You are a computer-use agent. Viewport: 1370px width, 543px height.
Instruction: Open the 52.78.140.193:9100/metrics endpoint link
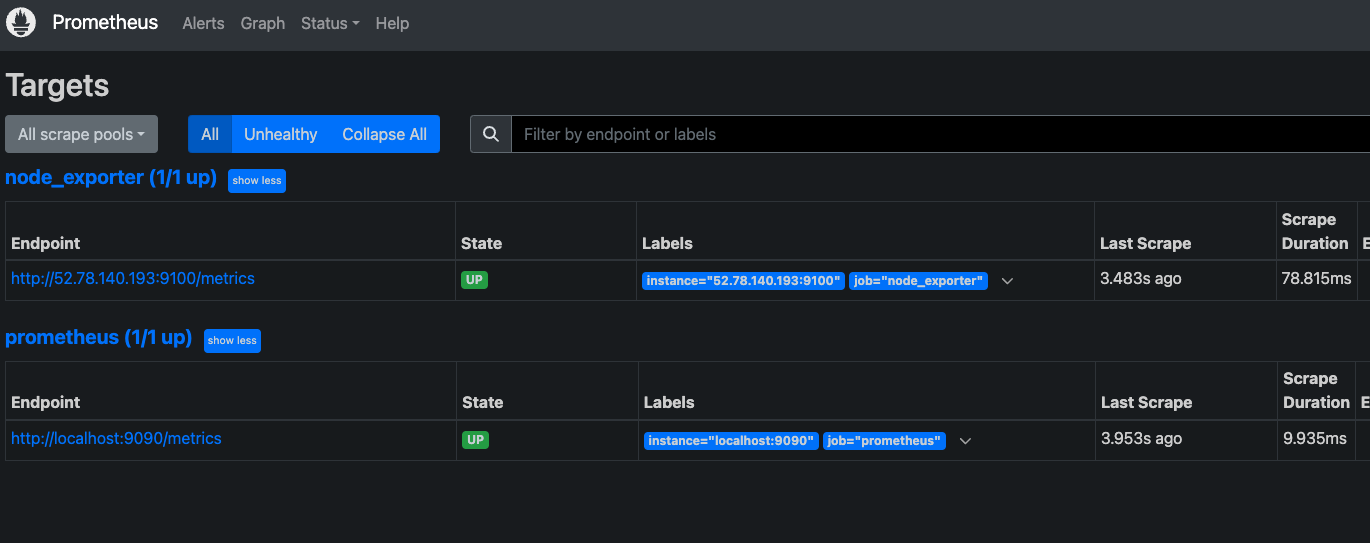[133, 278]
